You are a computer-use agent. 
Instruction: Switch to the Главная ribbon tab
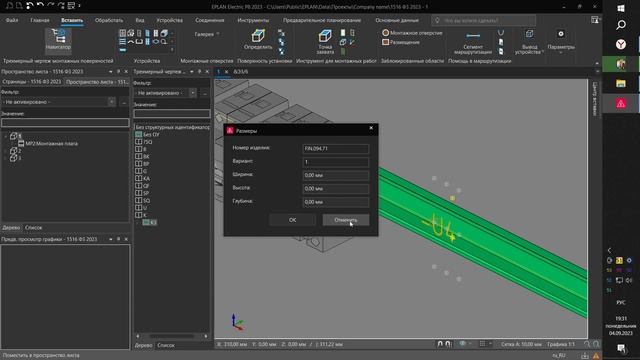click(x=40, y=20)
